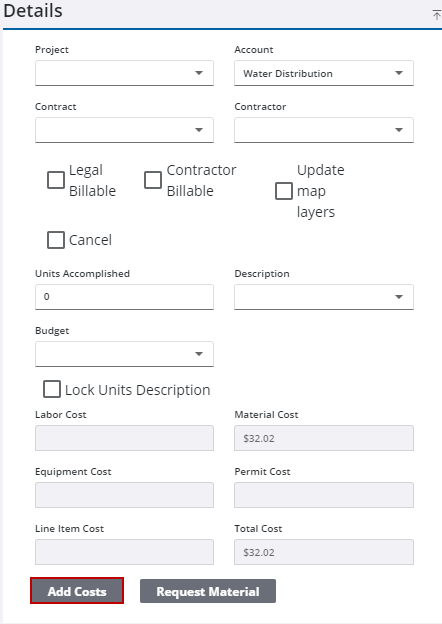Viewport: 442px width, 624px height.
Task: Click the Equipment Cost field
Action: click(124, 495)
